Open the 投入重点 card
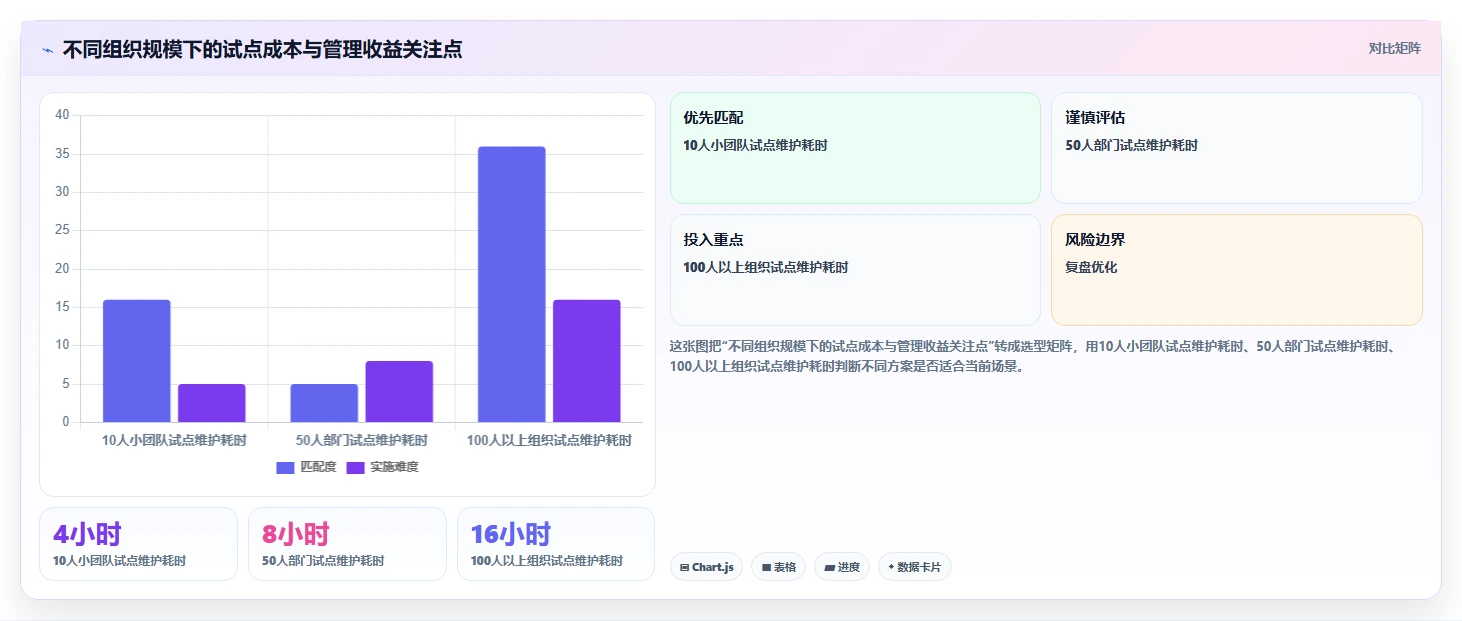Image resolution: width=1462 pixels, height=621 pixels. tap(855, 270)
